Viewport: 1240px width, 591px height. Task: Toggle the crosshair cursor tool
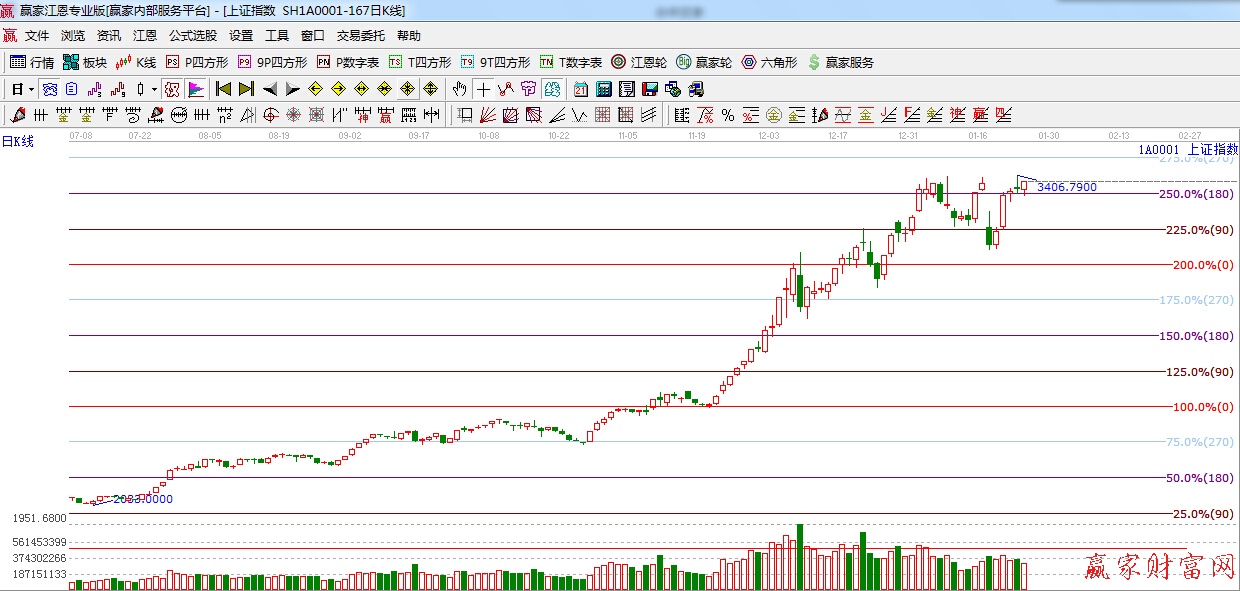click(482, 89)
